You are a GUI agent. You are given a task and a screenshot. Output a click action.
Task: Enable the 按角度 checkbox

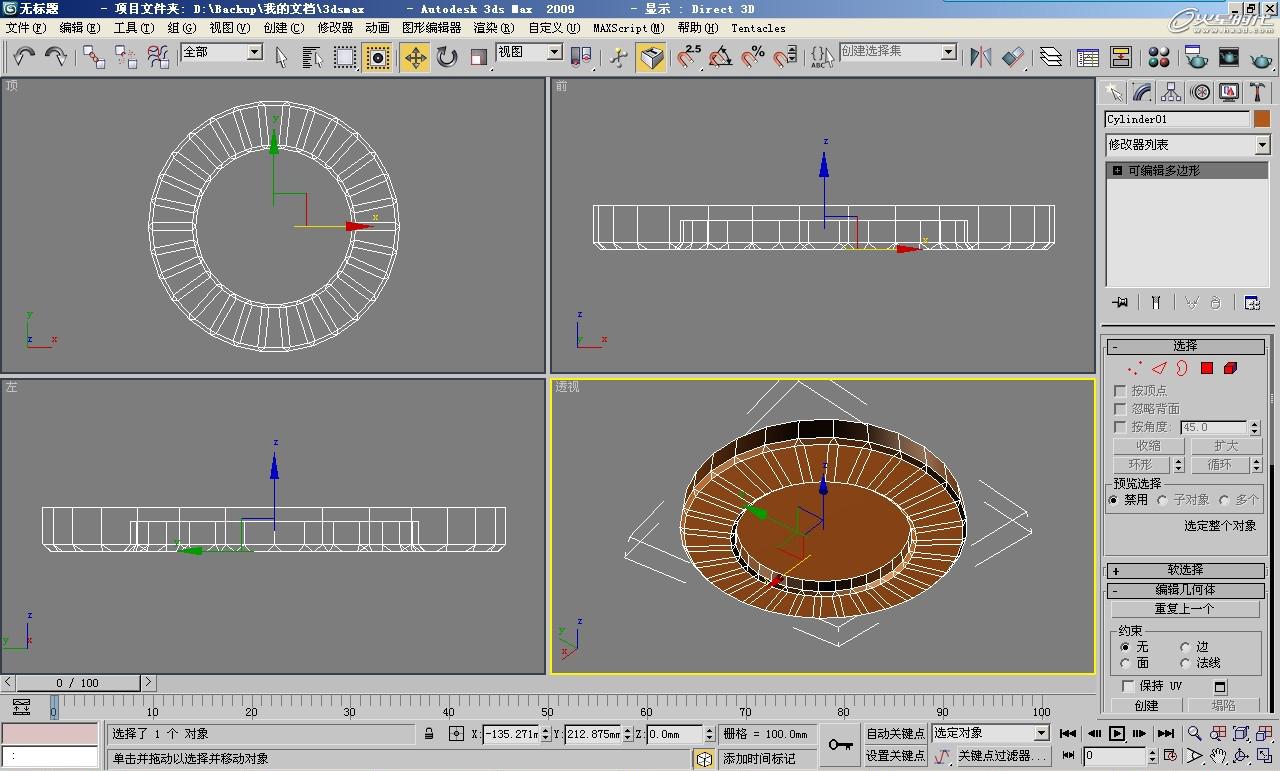[x=1120, y=427]
